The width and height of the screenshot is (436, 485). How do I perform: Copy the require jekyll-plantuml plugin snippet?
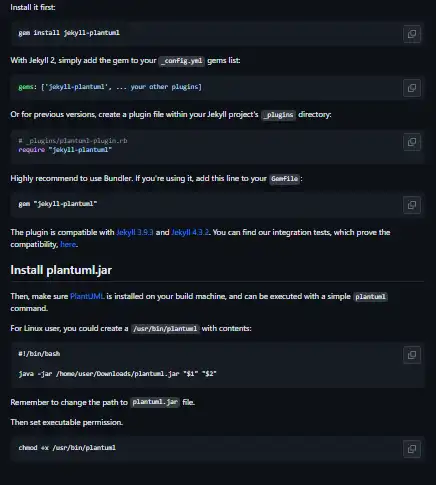[412, 142]
